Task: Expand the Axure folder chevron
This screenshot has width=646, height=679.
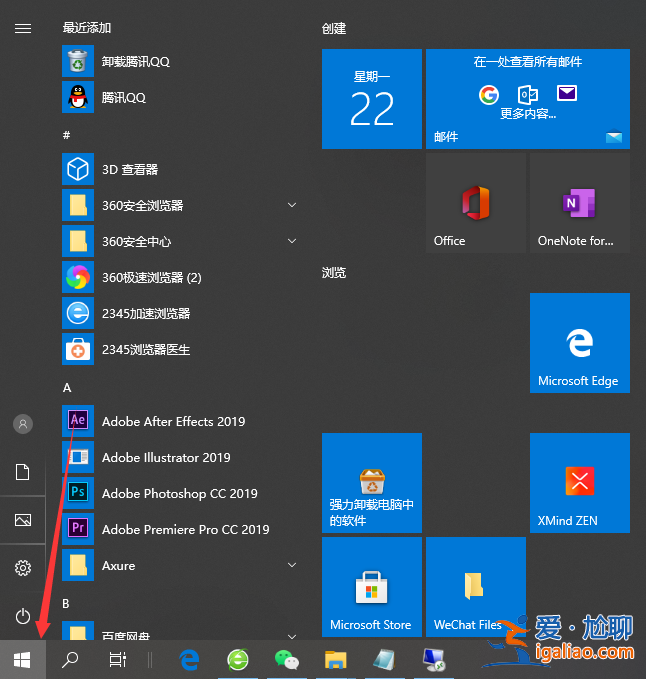Action: pos(292,565)
